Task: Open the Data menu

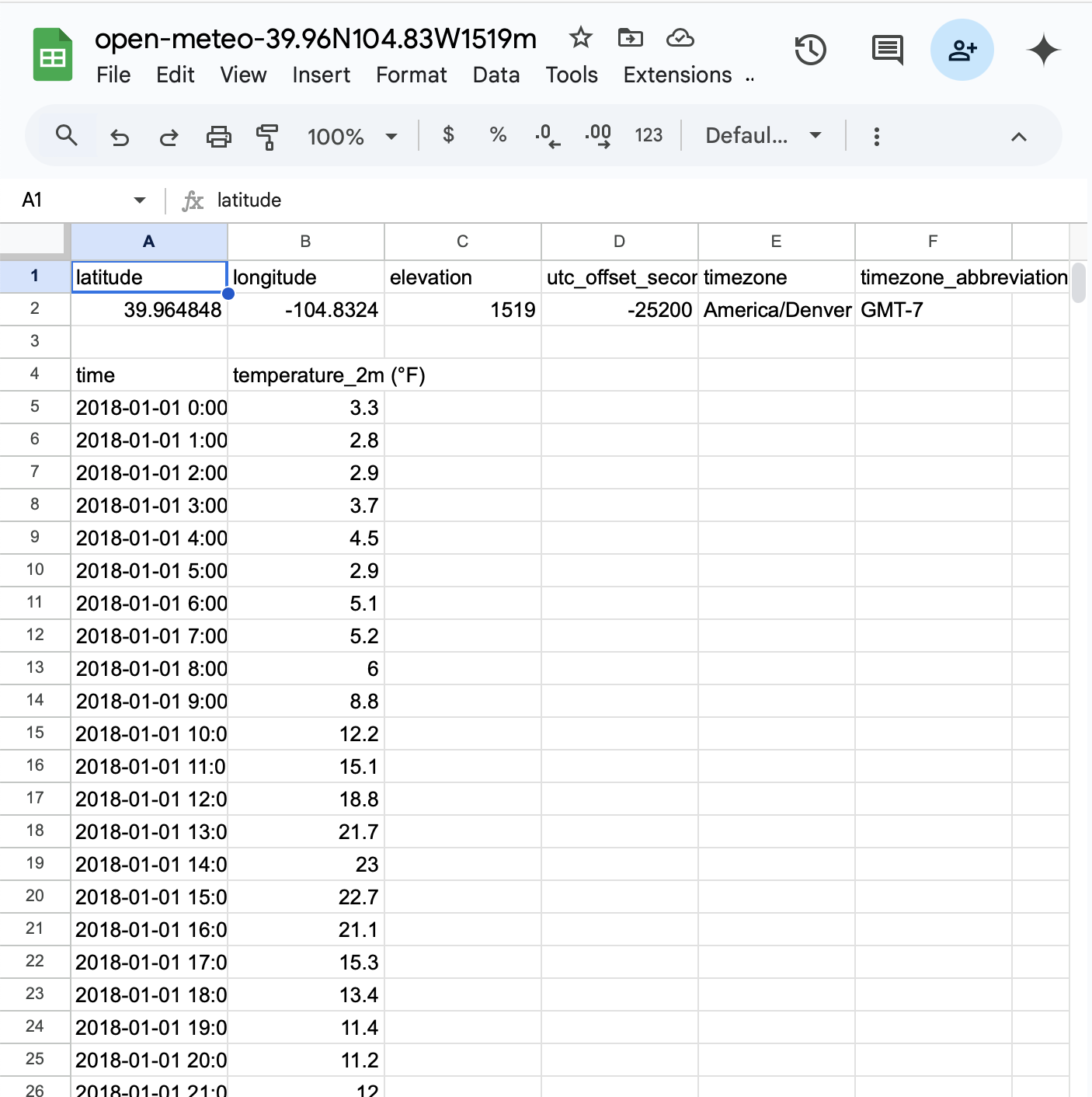Action: coord(496,75)
